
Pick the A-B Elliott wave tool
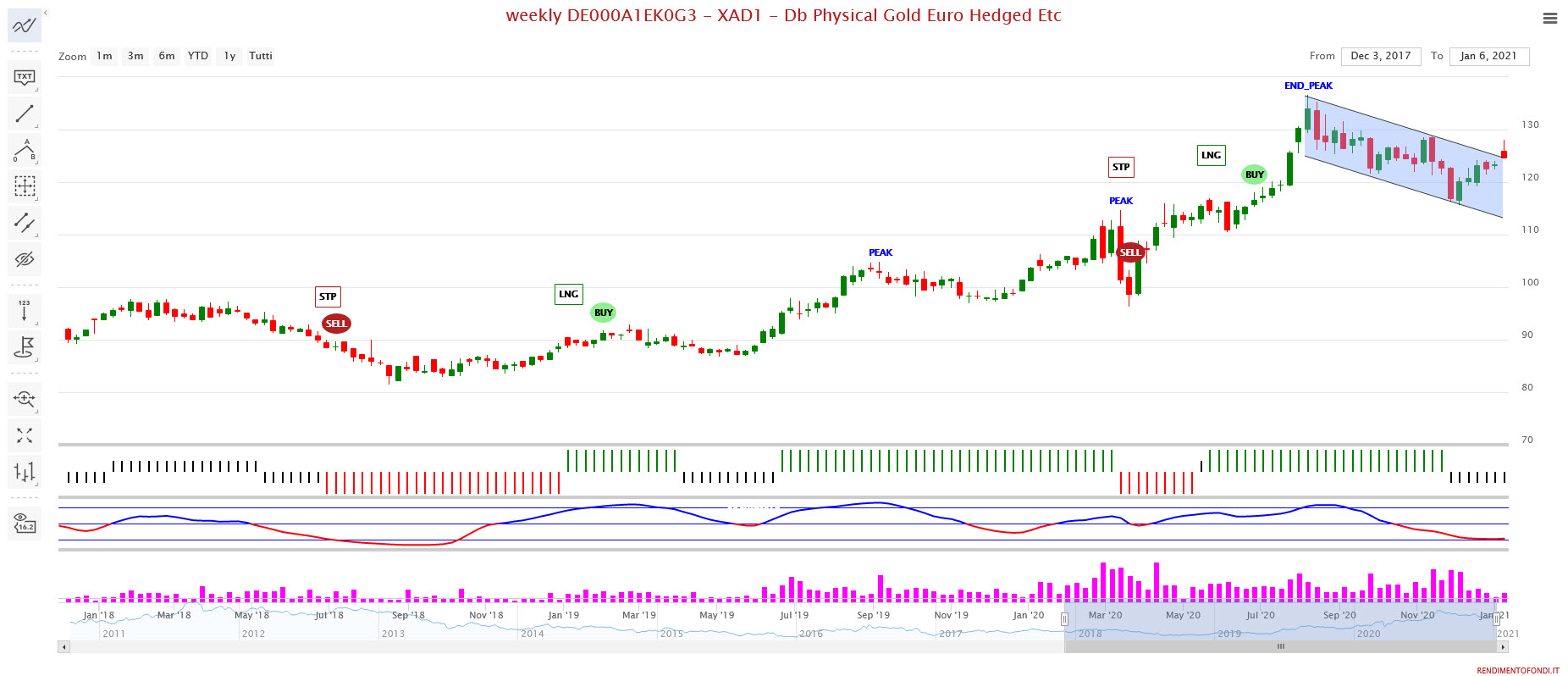tap(24, 150)
